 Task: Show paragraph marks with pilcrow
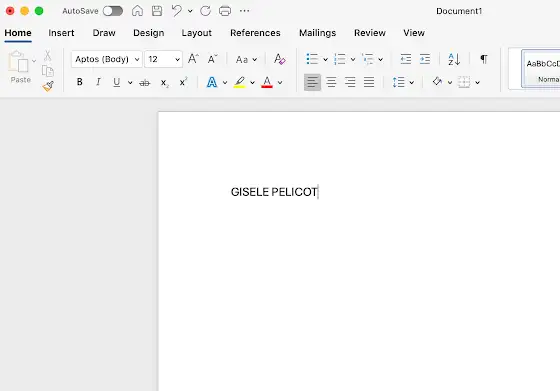pos(484,59)
